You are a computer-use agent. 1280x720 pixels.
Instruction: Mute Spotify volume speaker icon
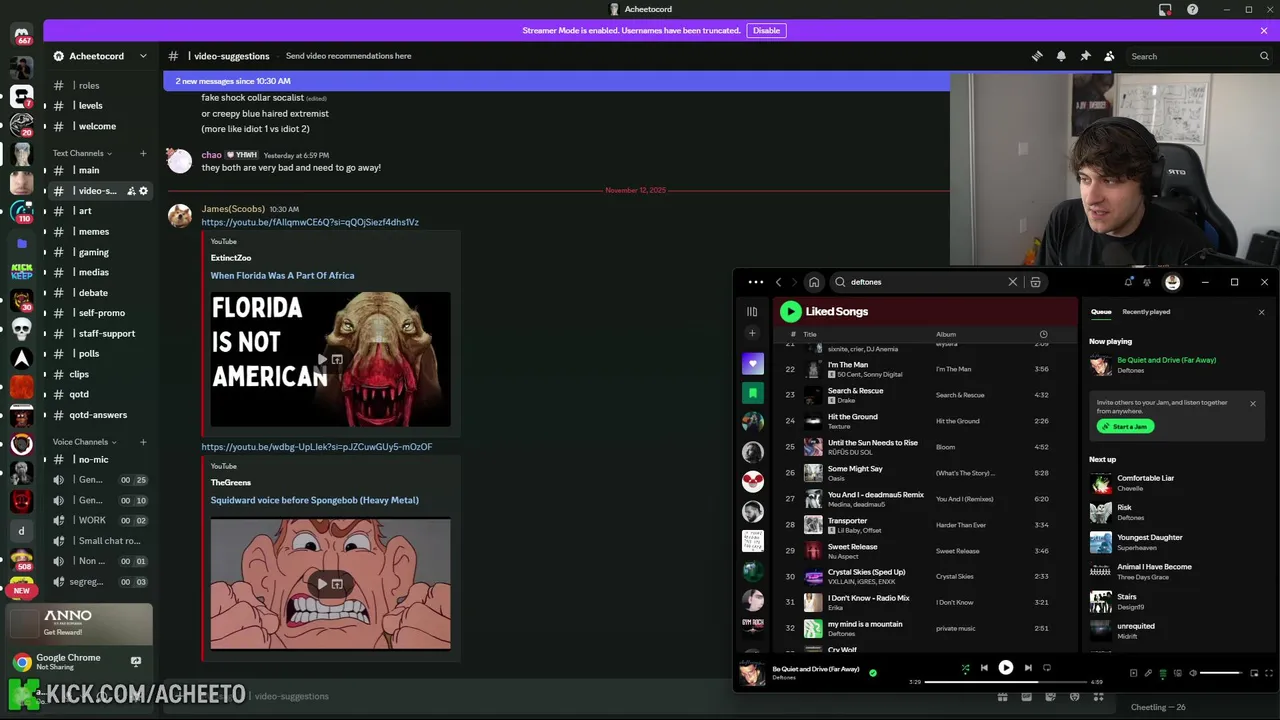[x=1192, y=673]
